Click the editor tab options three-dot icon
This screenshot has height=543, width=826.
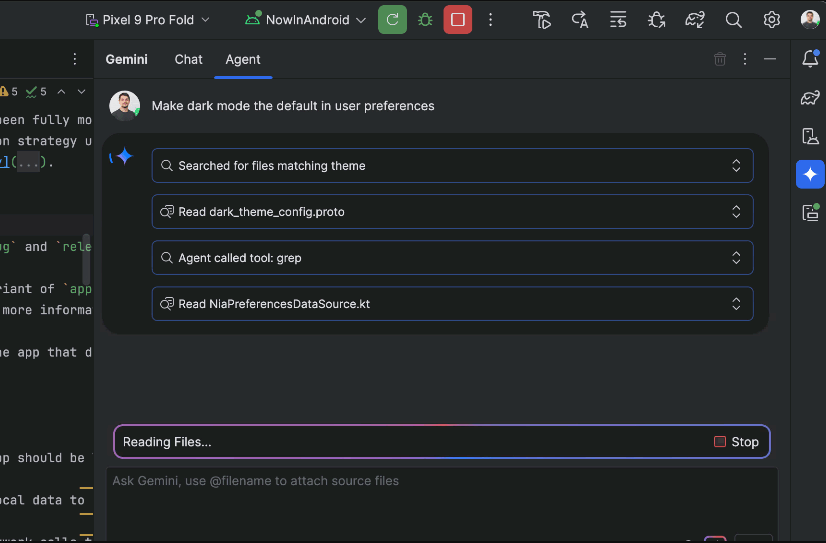click(75, 59)
